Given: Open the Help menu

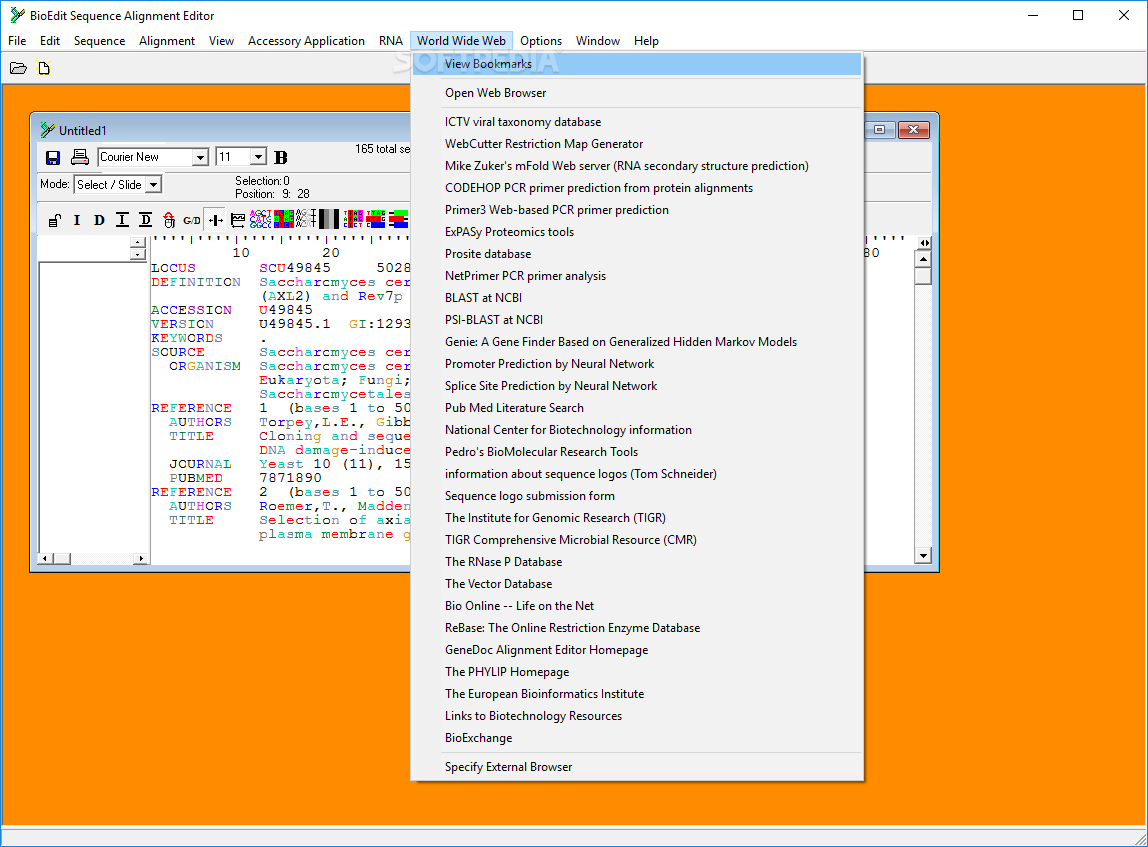Looking at the screenshot, I should (x=646, y=41).
